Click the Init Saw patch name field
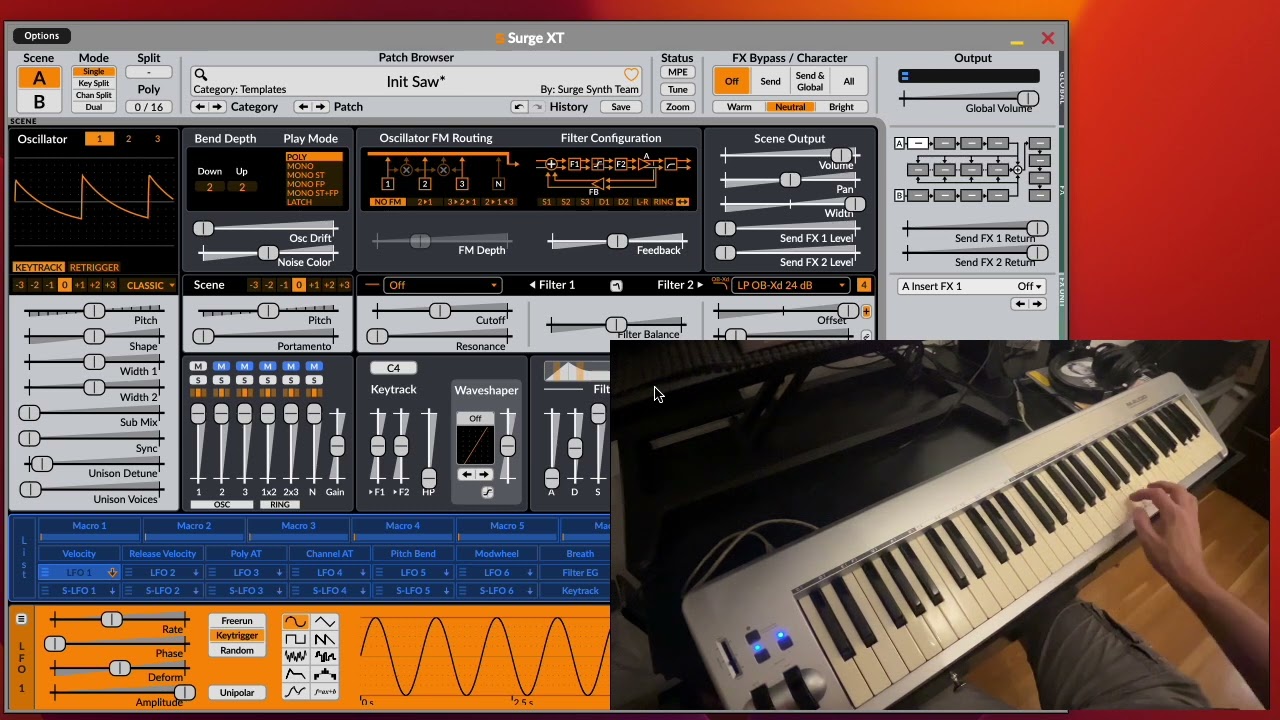Image resolution: width=1280 pixels, height=720 pixels. (x=416, y=82)
